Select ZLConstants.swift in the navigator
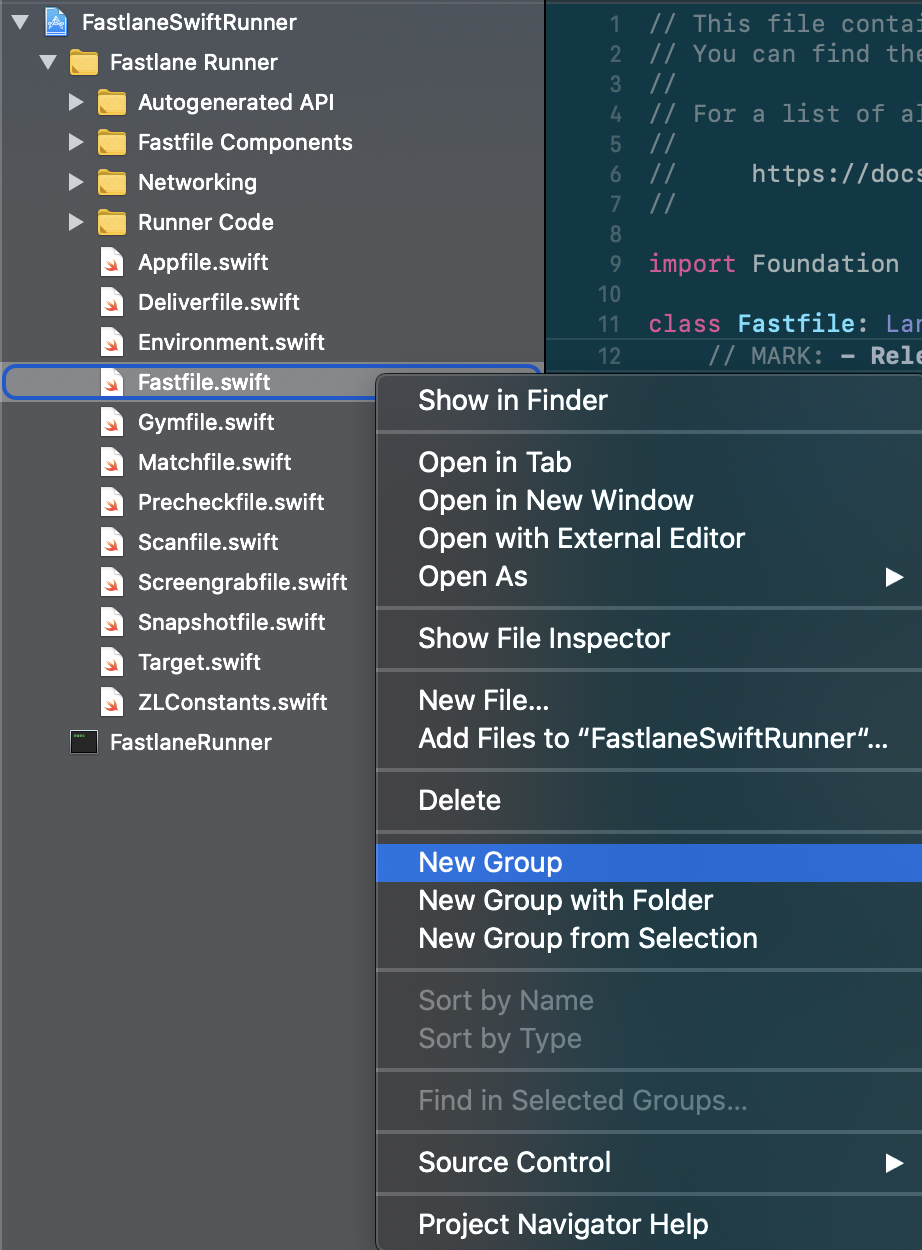Image resolution: width=922 pixels, height=1250 pixels. click(233, 702)
